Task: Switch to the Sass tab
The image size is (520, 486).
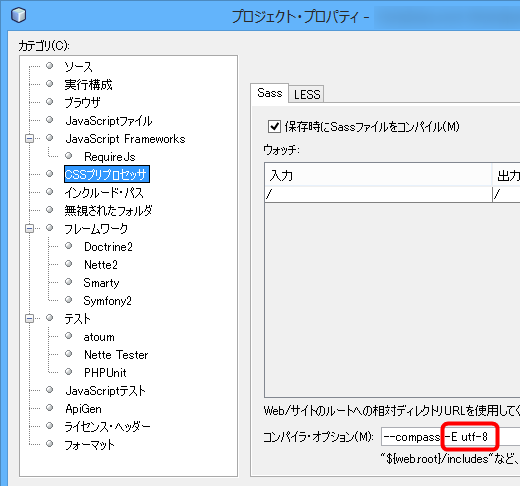Action: pyautogui.click(x=269, y=93)
